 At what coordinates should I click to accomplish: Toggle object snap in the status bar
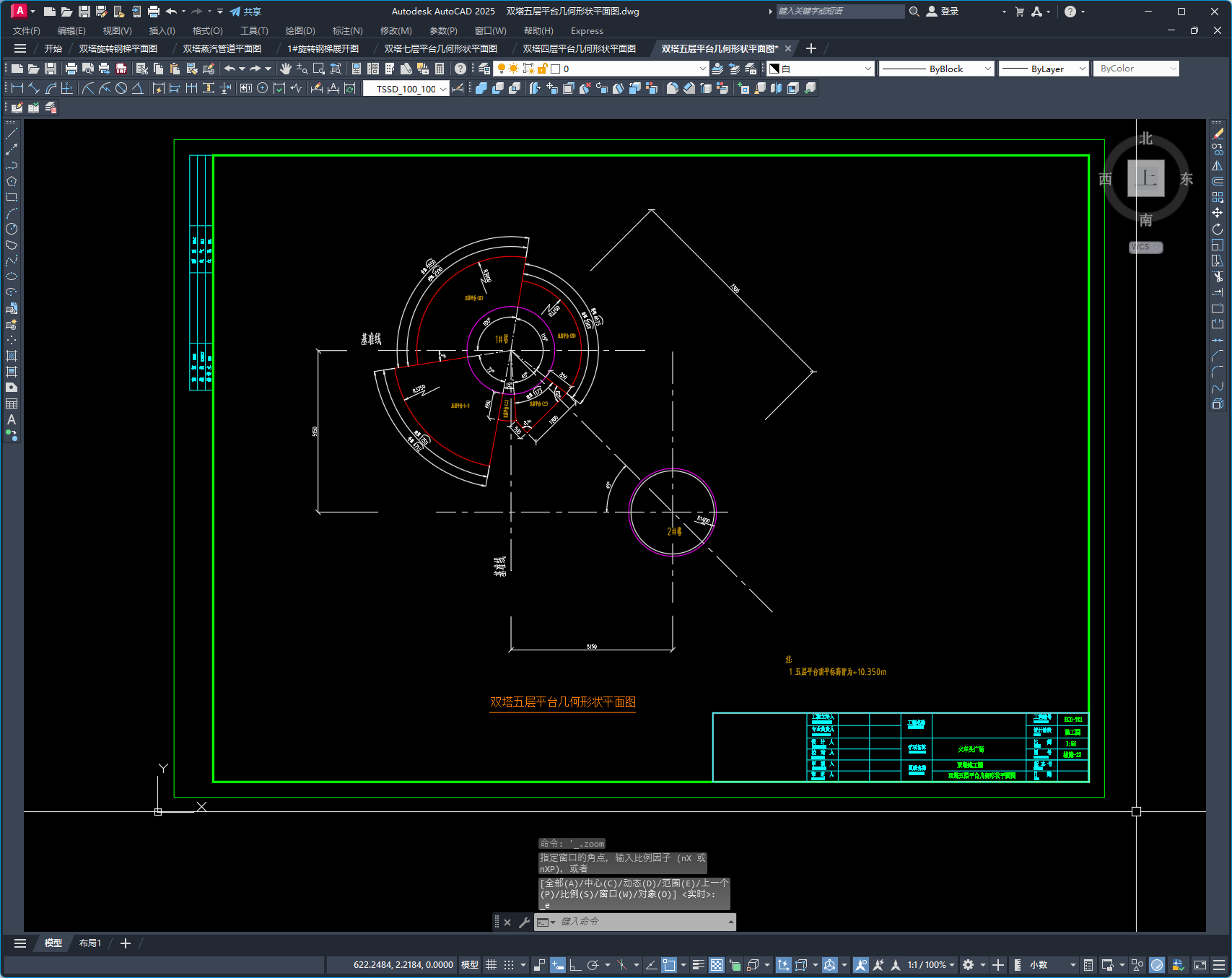point(669,965)
